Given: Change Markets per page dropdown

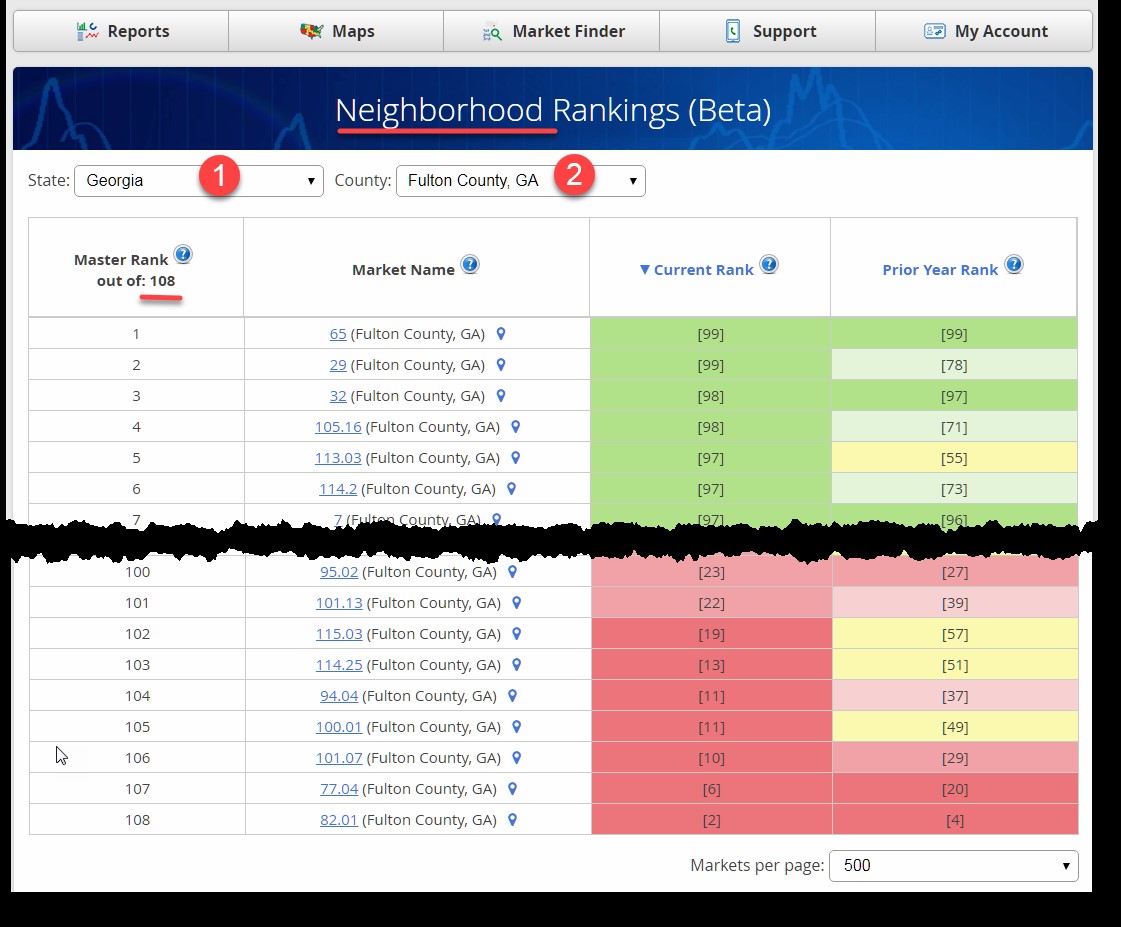Looking at the screenshot, I should pos(953,866).
